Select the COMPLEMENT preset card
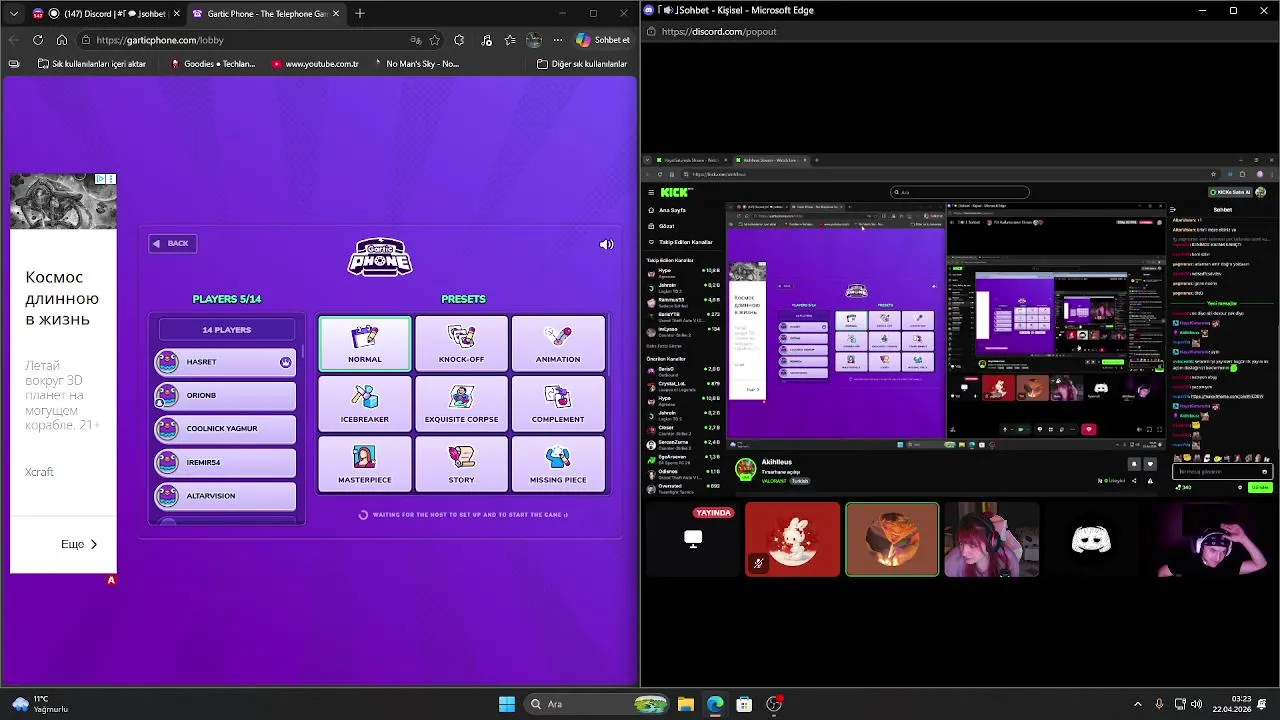This screenshot has height=720, width=1280. tap(558, 404)
